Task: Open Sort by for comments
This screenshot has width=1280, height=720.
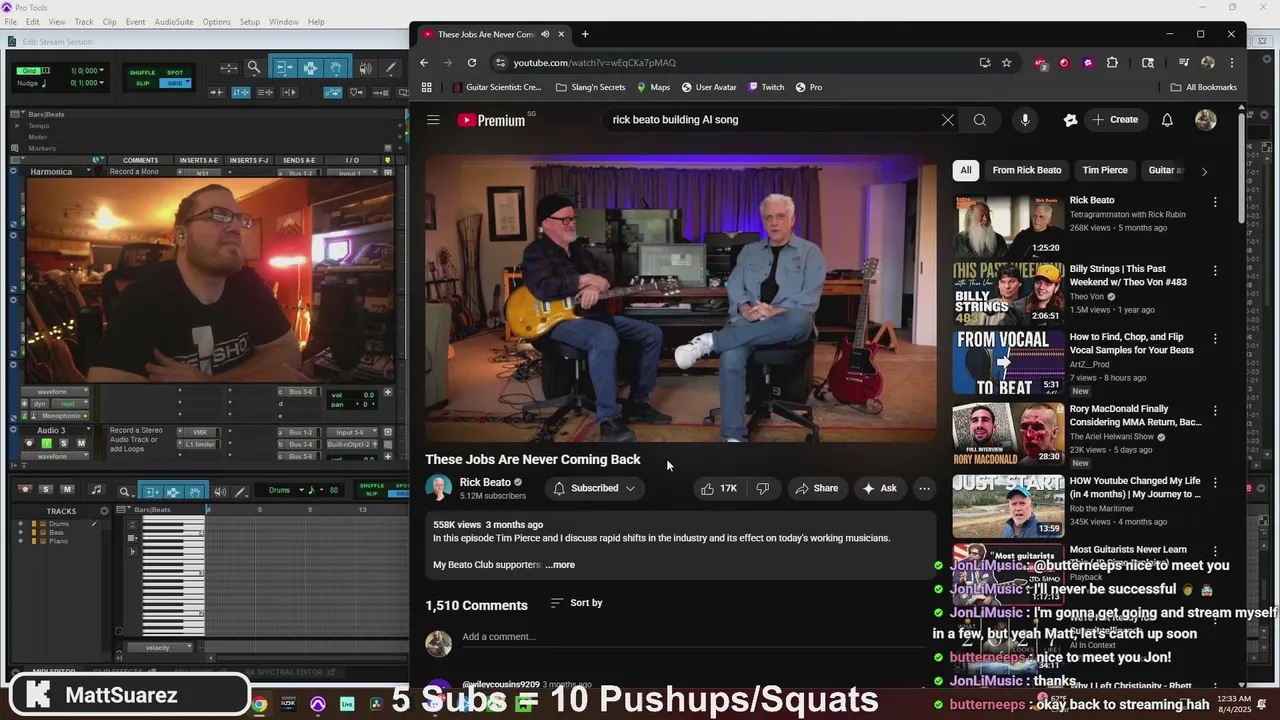Action: tap(577, 603)
